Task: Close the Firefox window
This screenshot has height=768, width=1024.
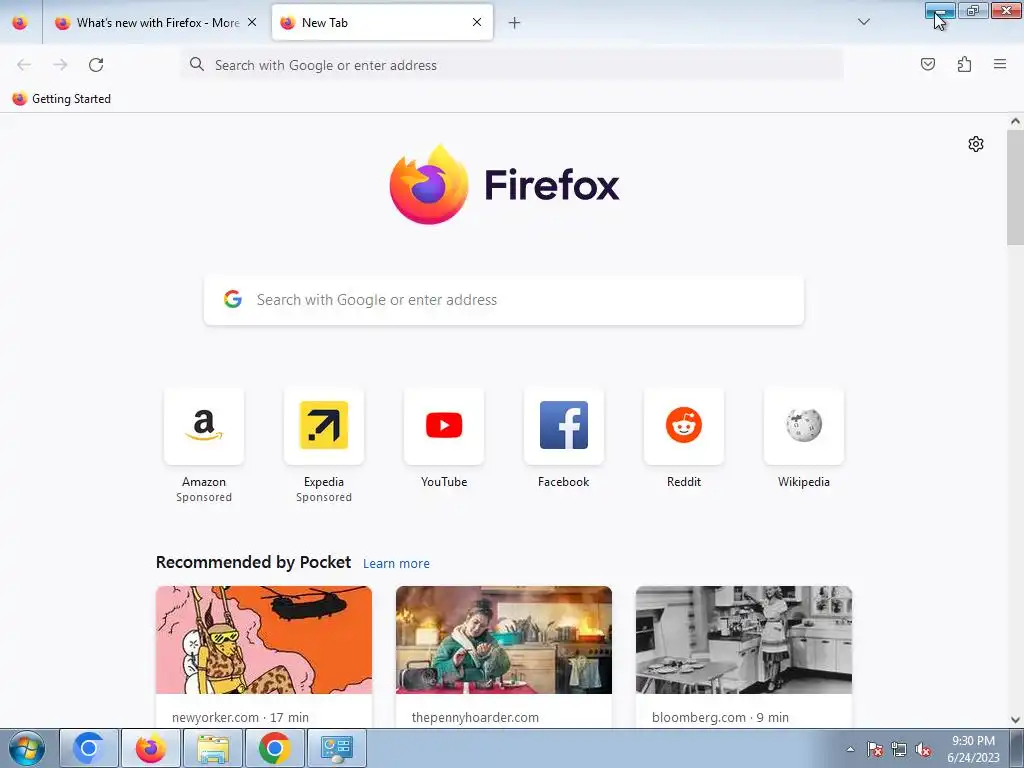Action: 1006,10
